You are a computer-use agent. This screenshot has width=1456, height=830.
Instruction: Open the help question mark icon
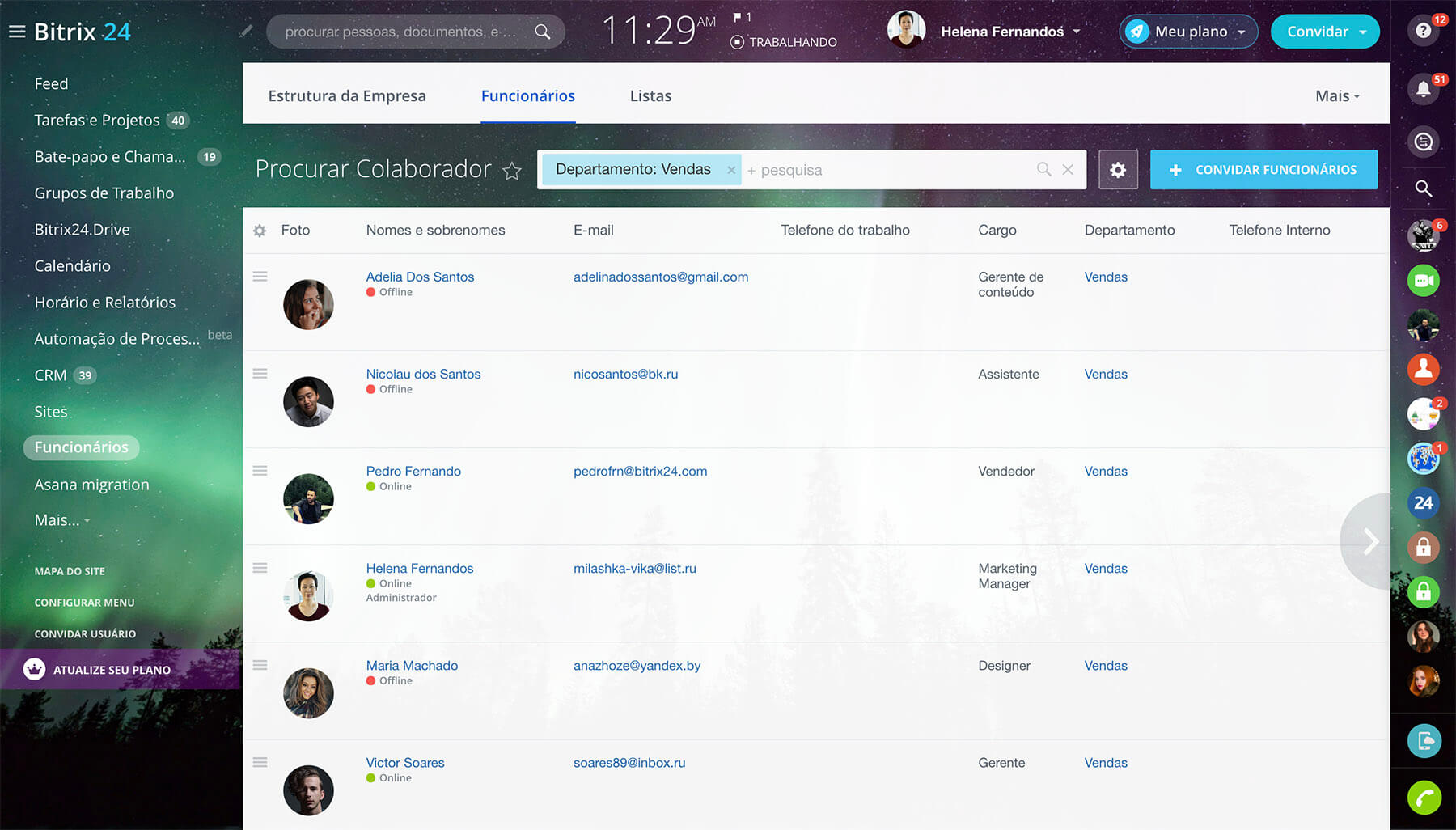click(1423, 31)
